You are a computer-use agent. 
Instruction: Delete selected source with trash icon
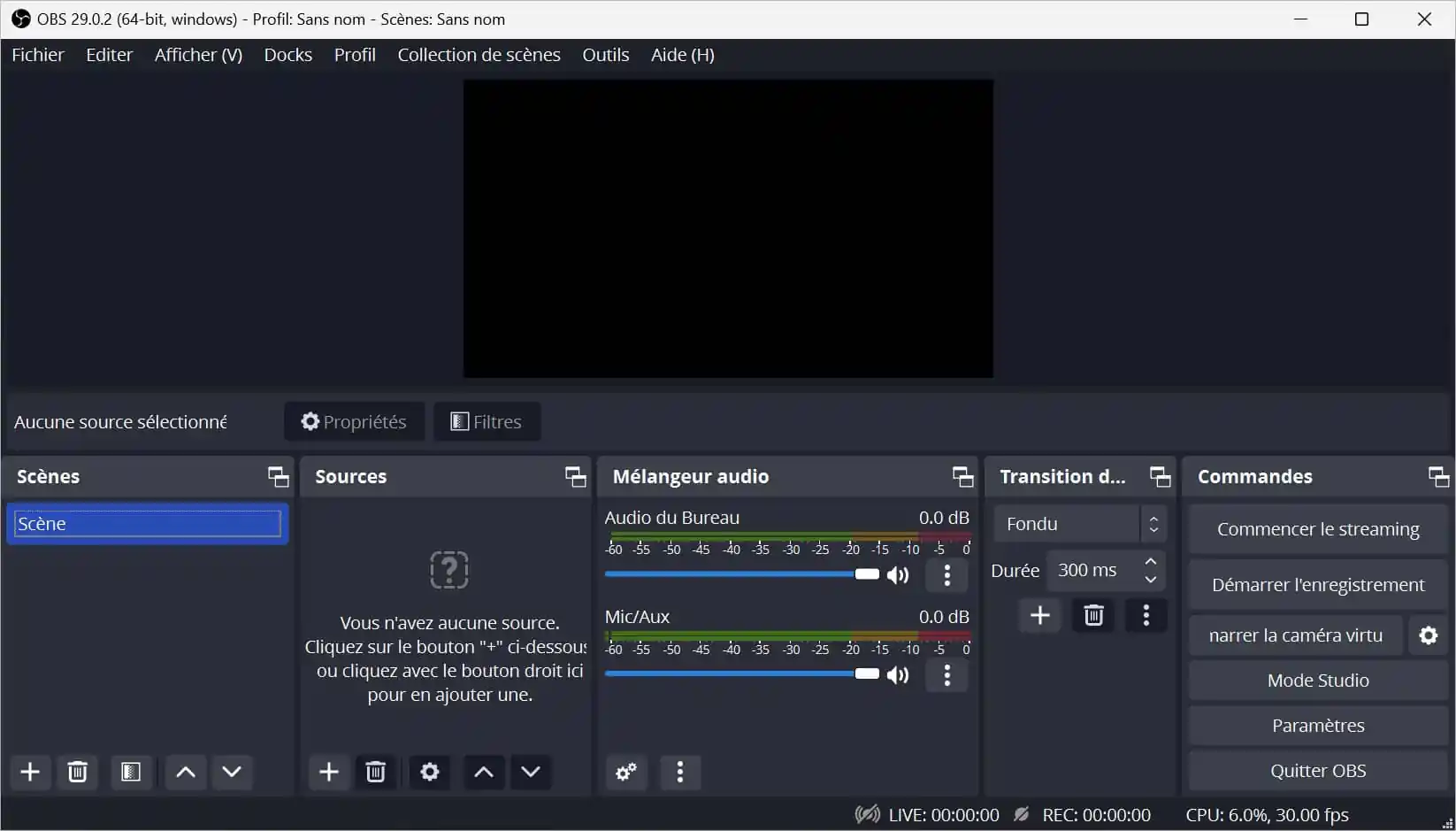pos(376,772)
